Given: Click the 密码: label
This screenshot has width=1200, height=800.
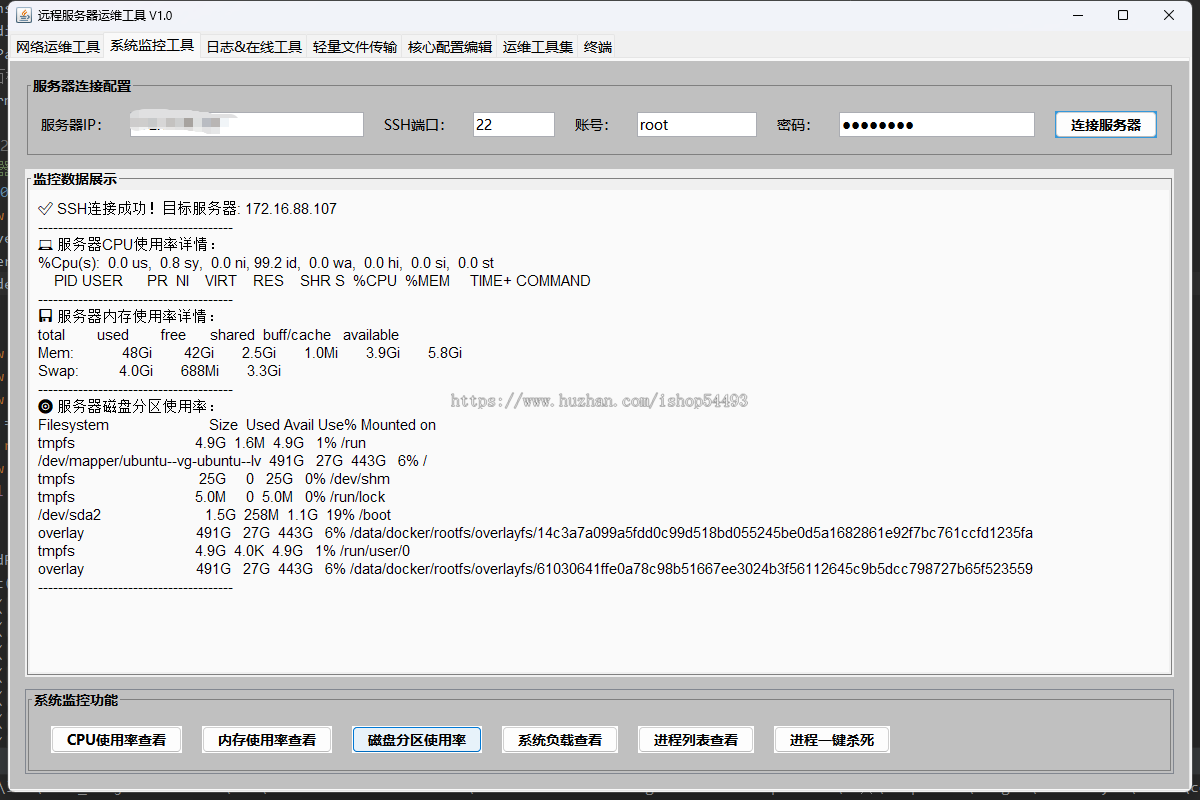Looking at the screenshot, I should pos(794,125).
